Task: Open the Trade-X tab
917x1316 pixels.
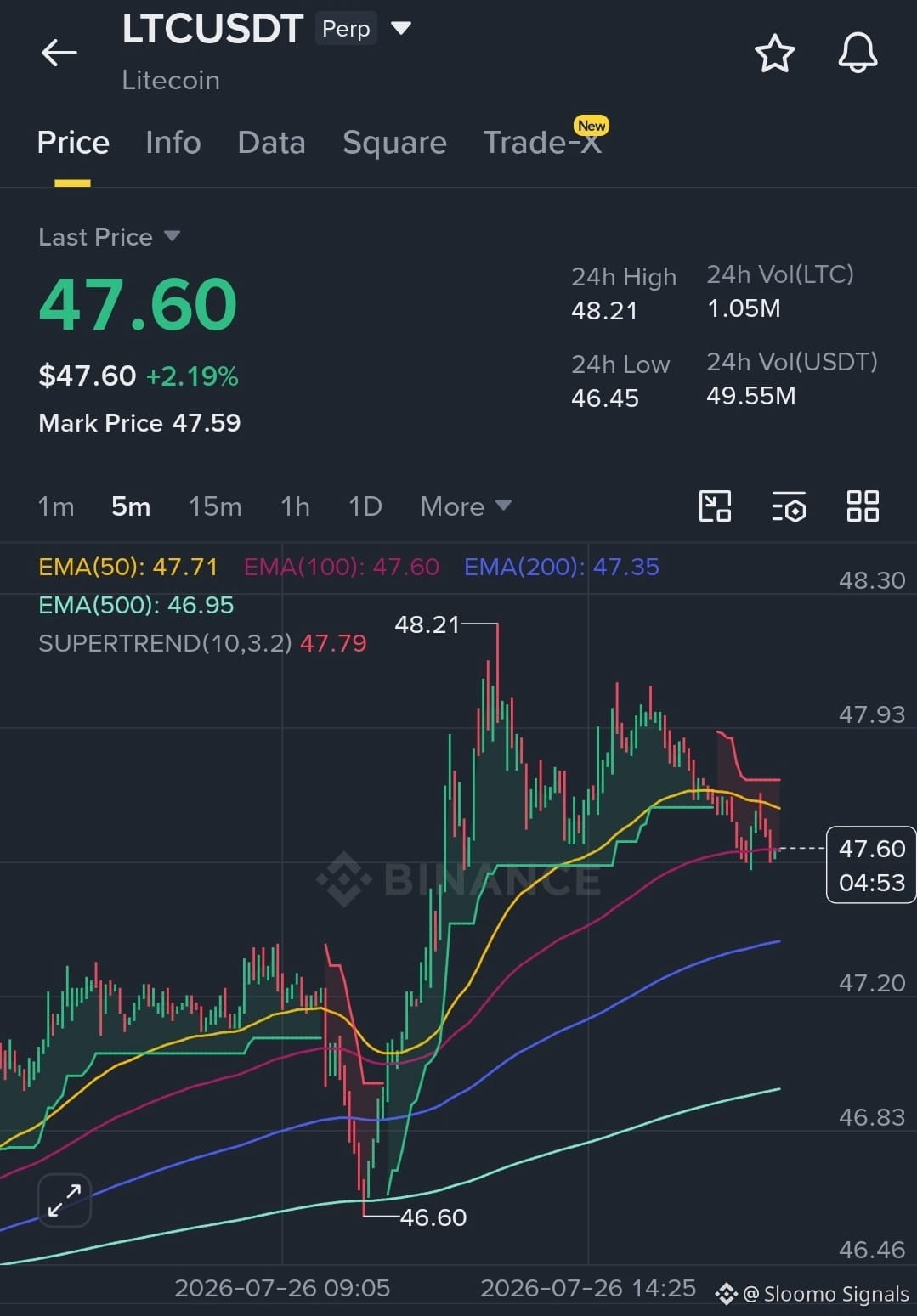Action: [542, 143]
